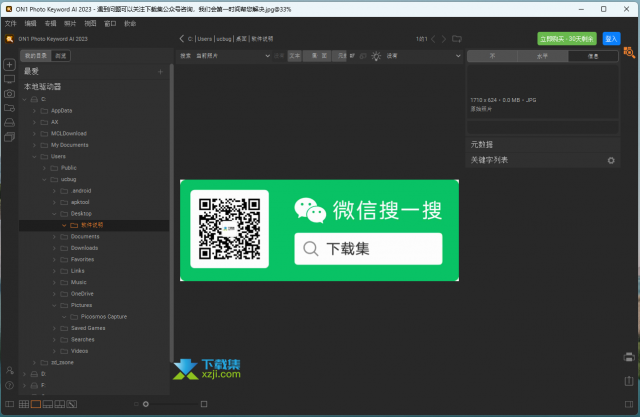This screenshot has height=417, width=640.
Task: Click the green buy-now trial button
Action: [567, 39]
